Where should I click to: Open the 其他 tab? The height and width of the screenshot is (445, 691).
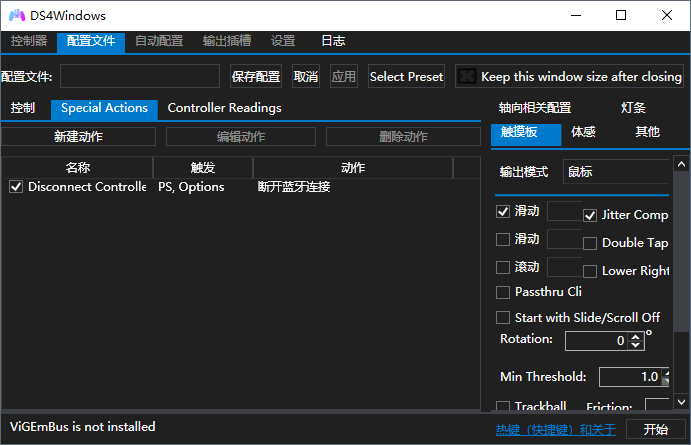647,132
